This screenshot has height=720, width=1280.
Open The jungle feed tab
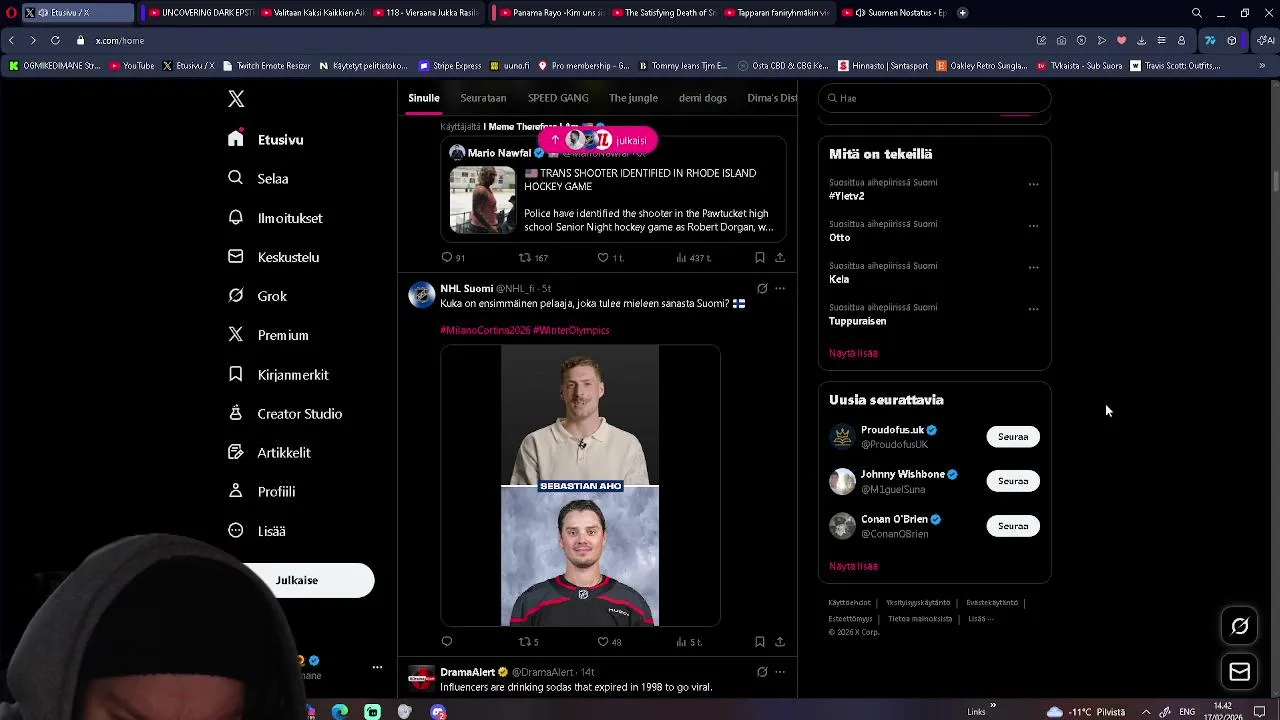633,98
